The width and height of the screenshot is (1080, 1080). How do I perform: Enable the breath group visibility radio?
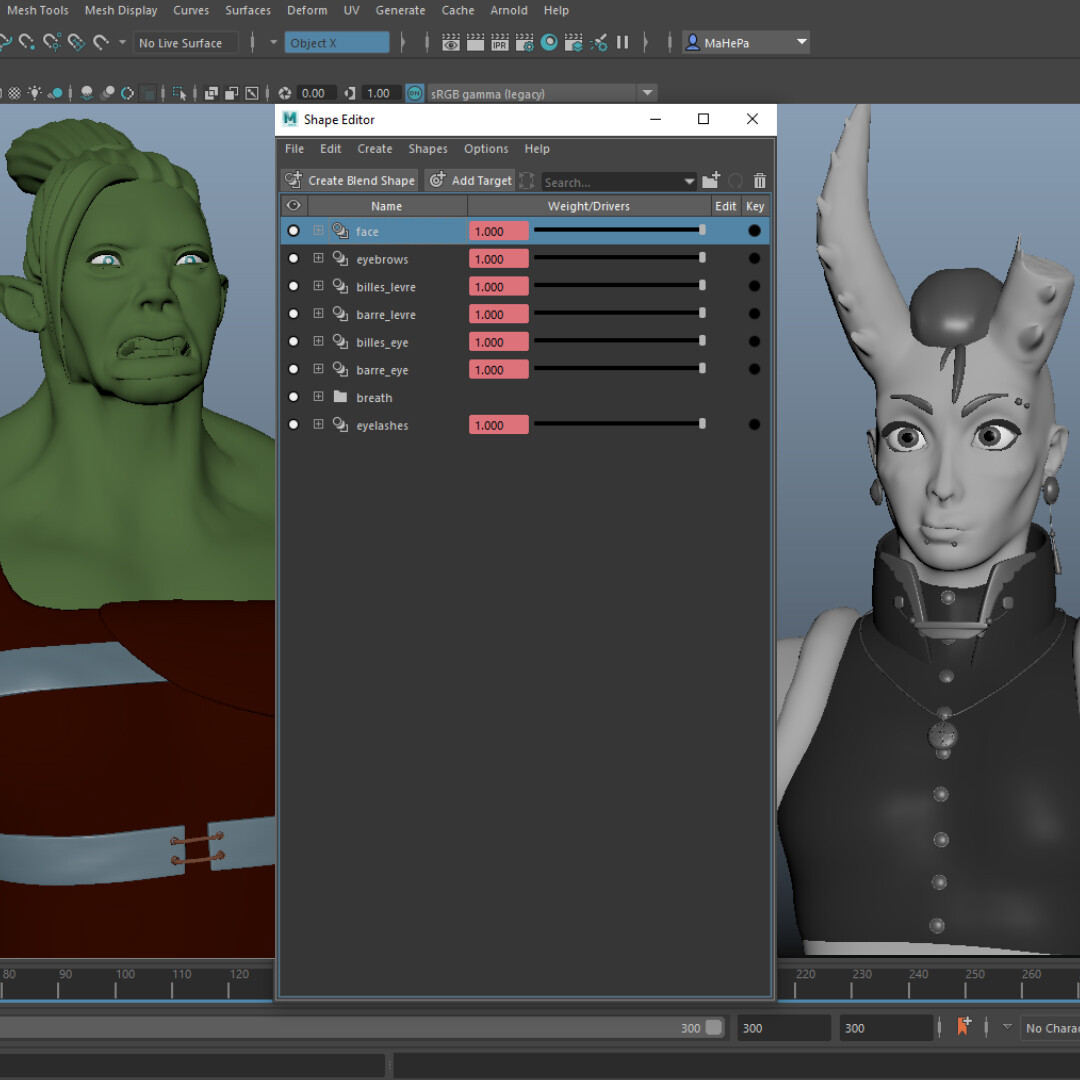293,397
